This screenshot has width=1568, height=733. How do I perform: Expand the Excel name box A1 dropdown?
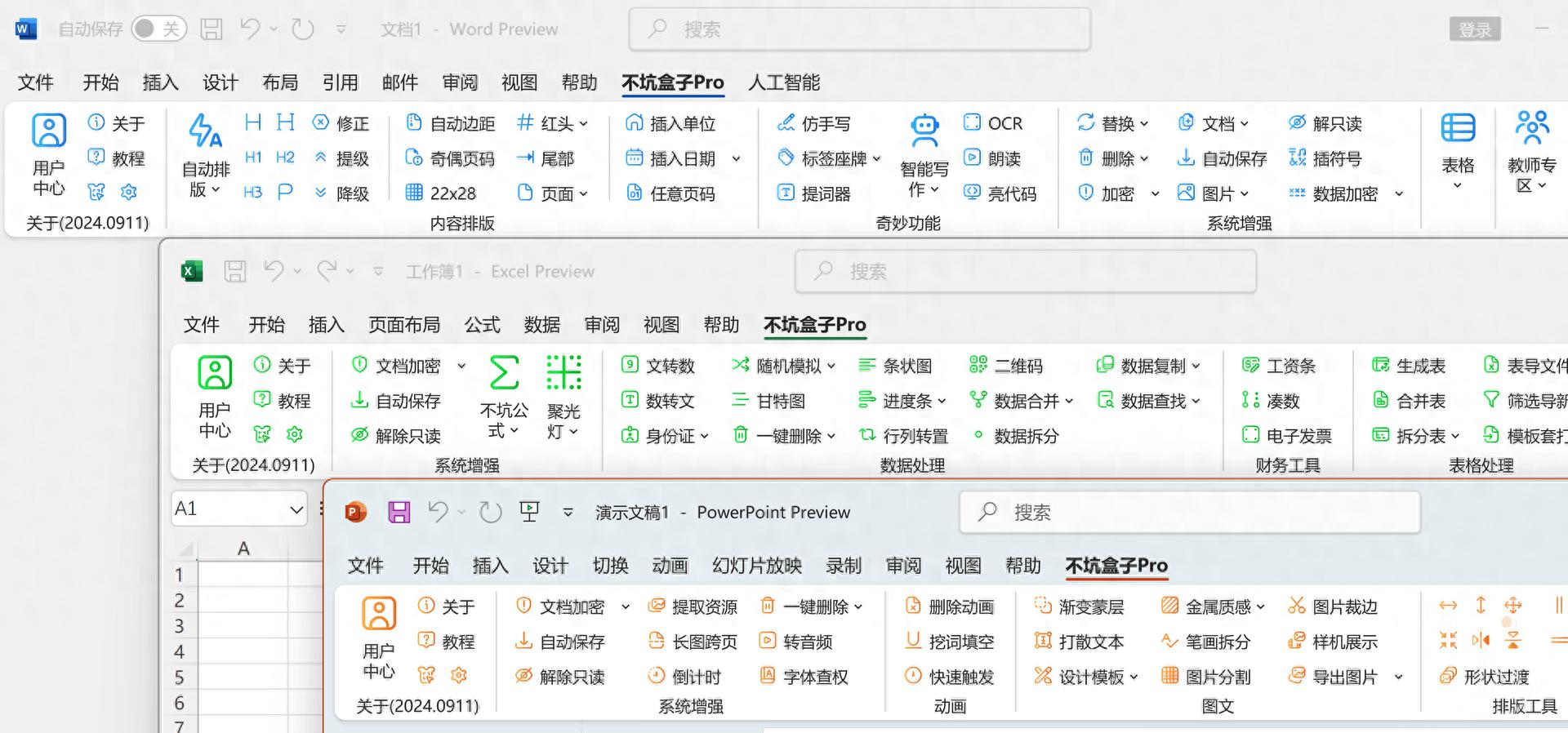pos(296,509)
